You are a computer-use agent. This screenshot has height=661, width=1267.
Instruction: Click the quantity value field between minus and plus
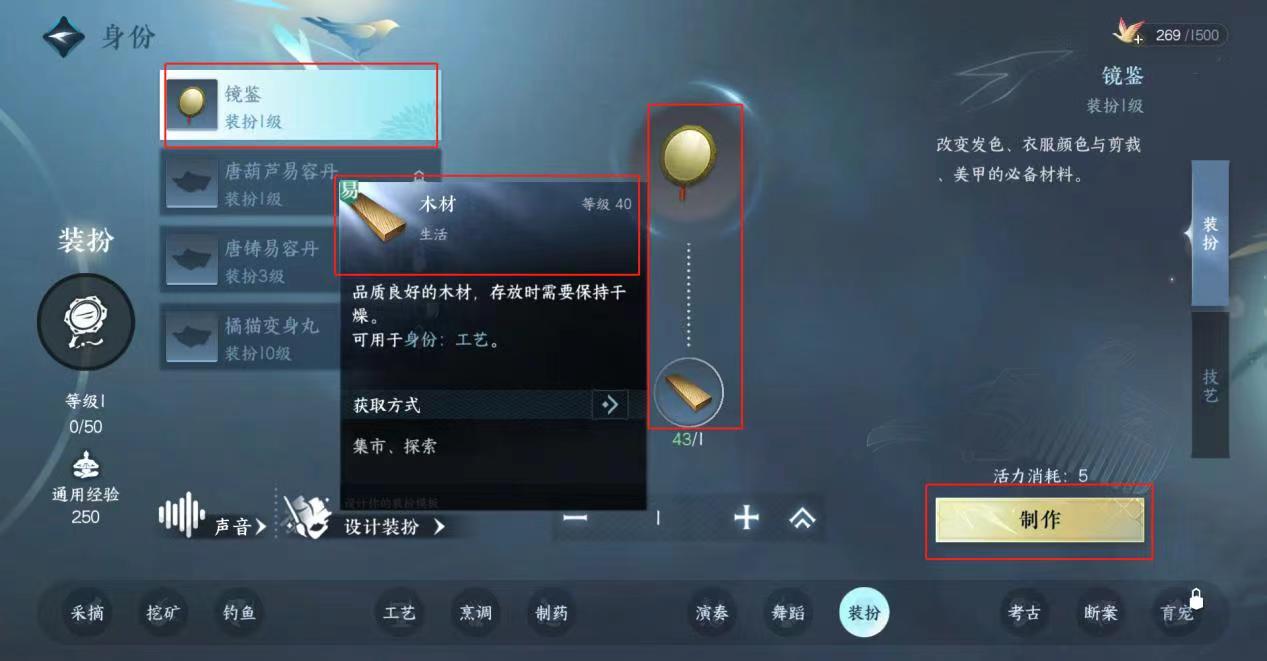658,517
